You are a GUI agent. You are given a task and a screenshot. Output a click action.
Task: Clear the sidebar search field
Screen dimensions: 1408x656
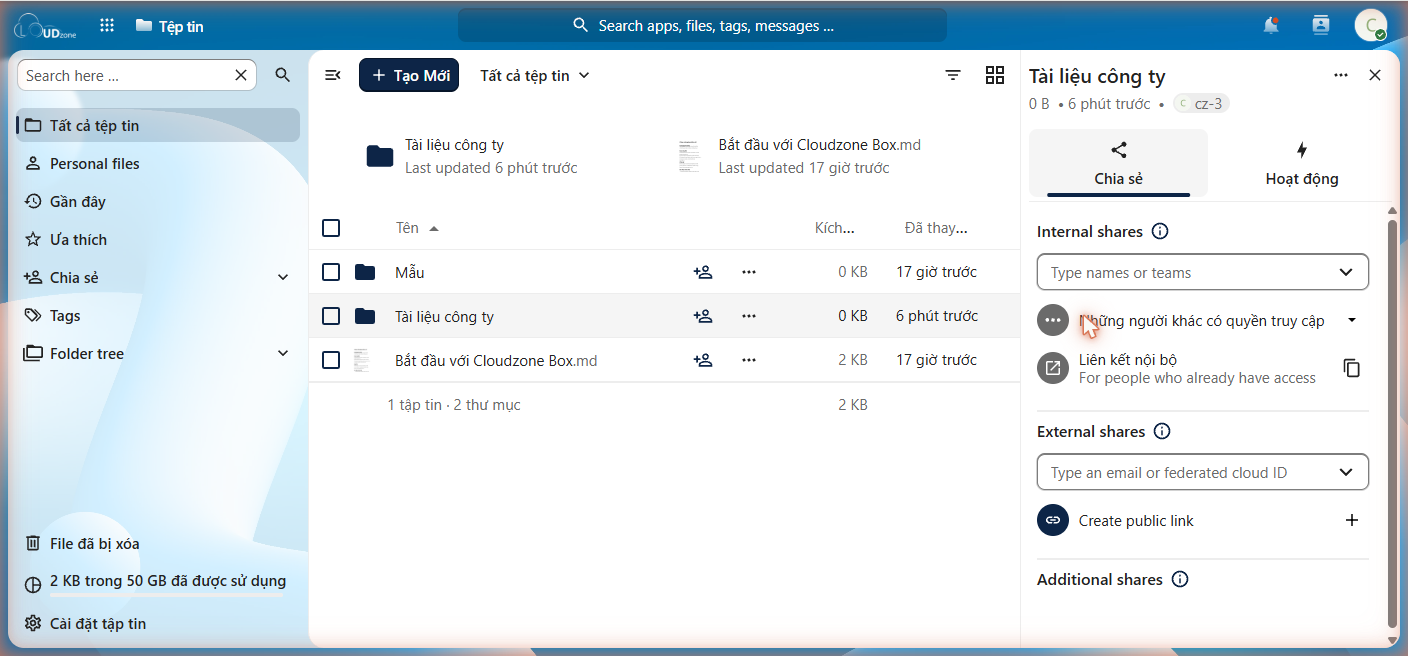point(241,75)
